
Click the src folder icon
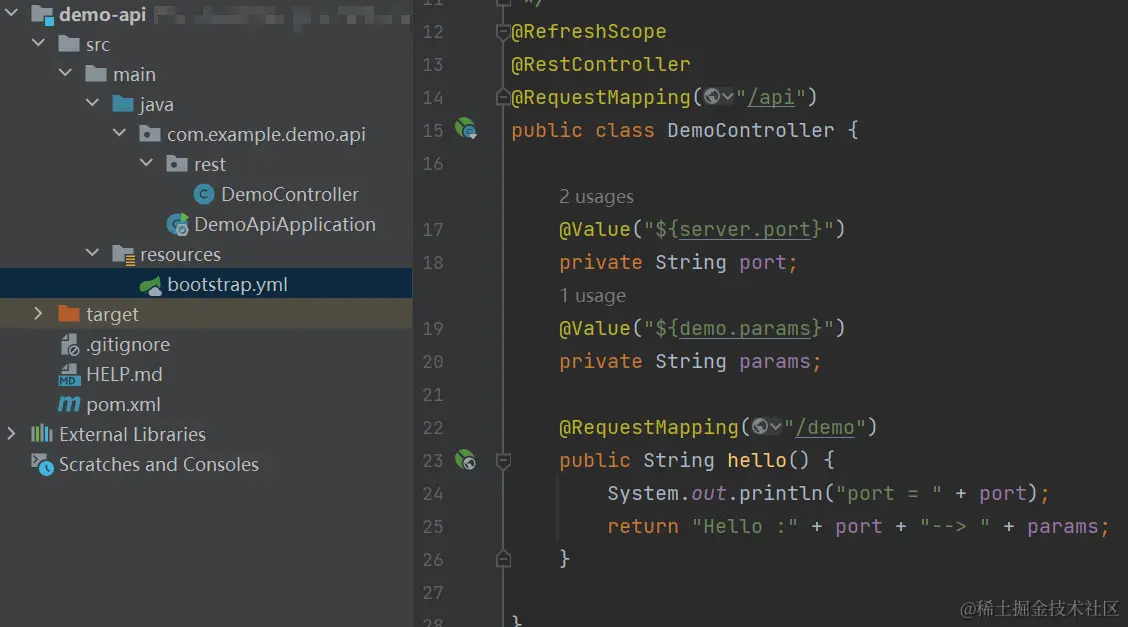(69, 44)
